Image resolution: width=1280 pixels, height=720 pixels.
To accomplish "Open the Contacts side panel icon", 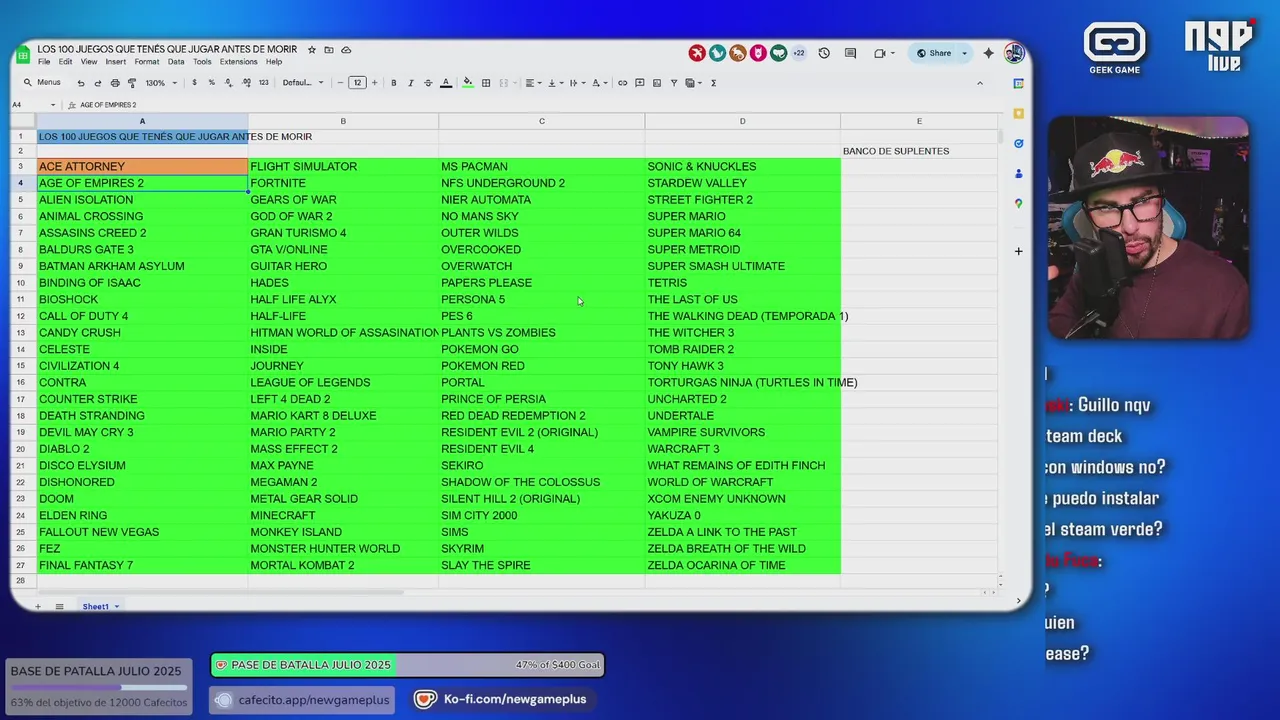I will pyautogui.click(x=1018, y=174).
